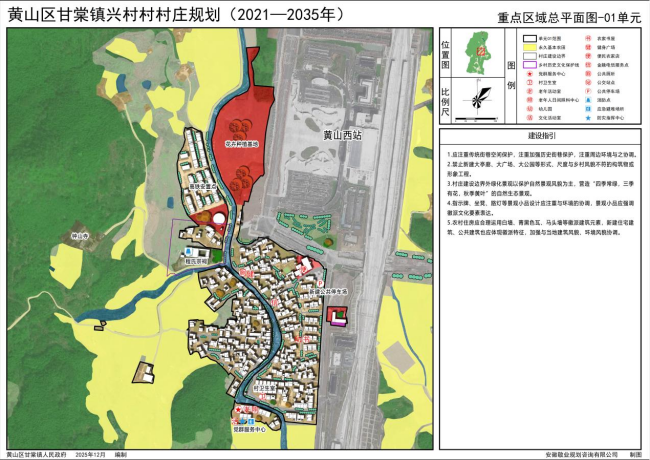Click the 公共停车场 P legend icon
Screen dimensions: 650x460
point(588,91)
